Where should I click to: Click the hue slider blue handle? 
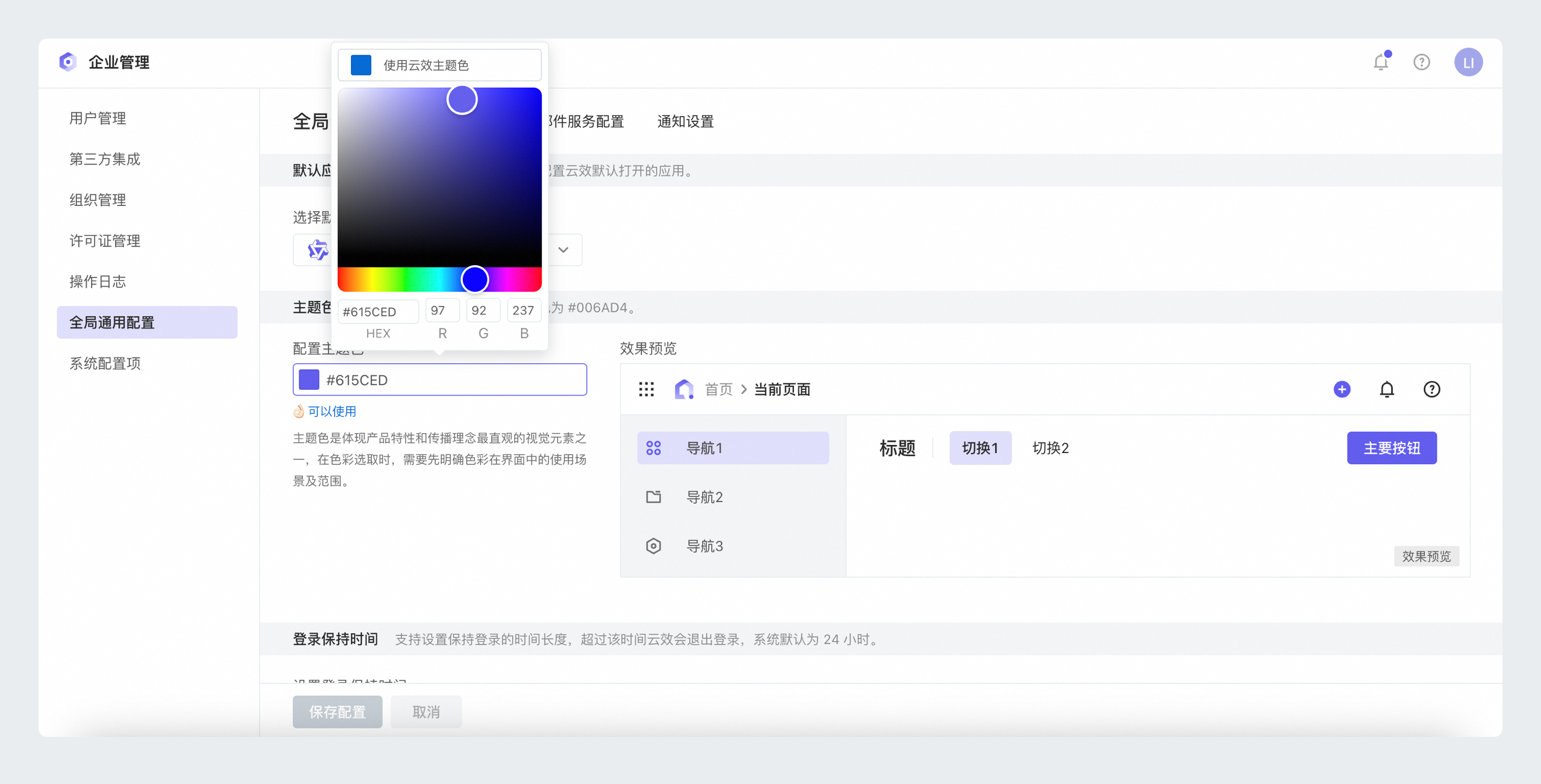475,279
